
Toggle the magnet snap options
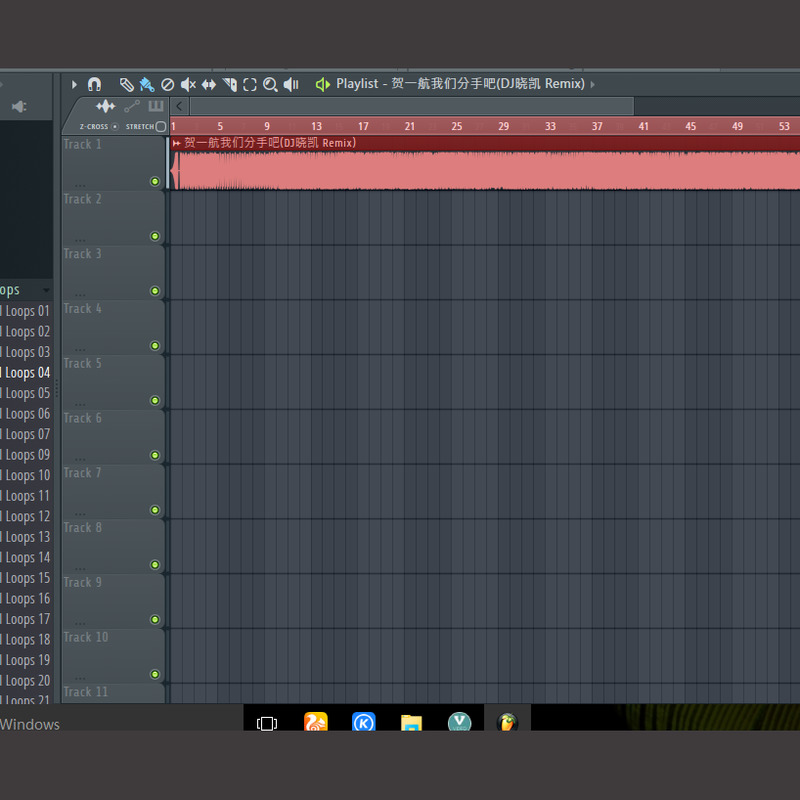tap(94, 84)
